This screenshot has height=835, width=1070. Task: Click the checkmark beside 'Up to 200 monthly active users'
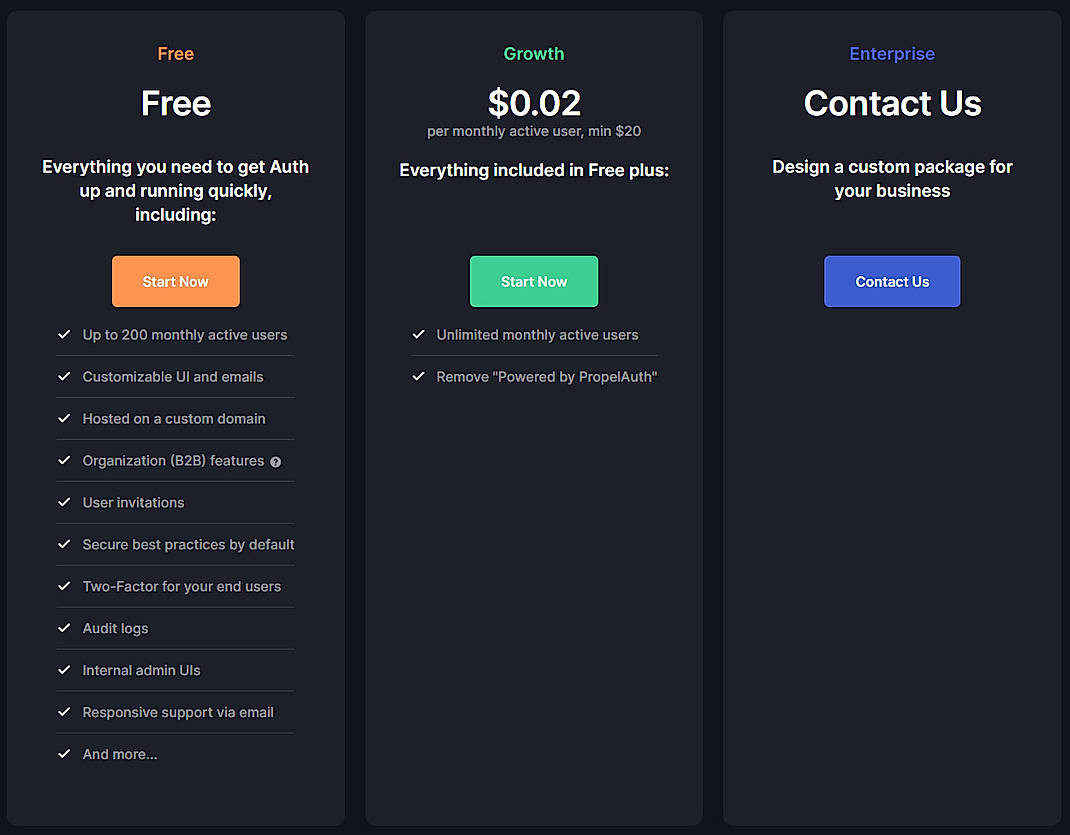coord(64,334)
